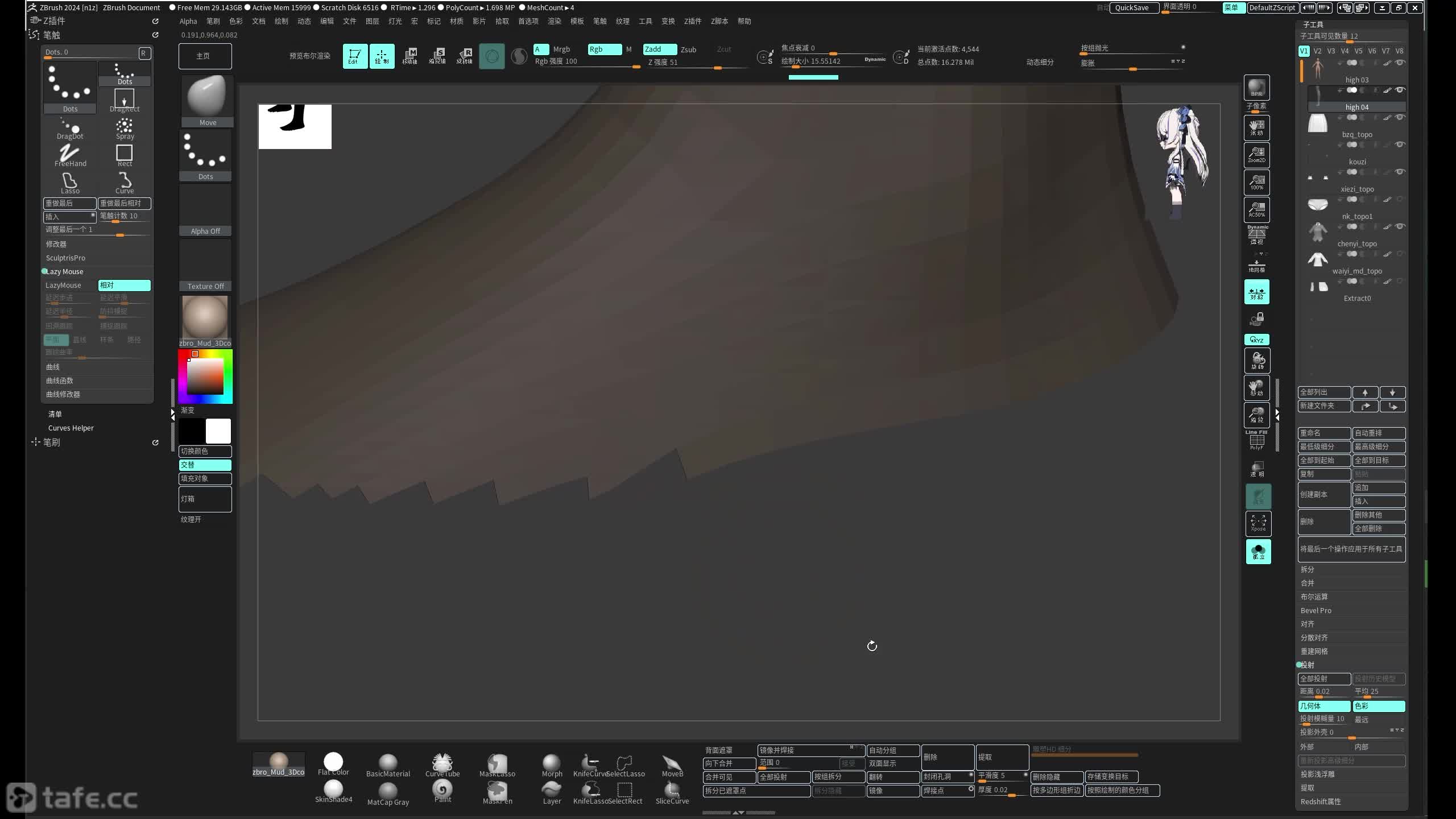Toggle the transparency display icon
Viewport: 1456px width, 819px height.
[1258, 469]
